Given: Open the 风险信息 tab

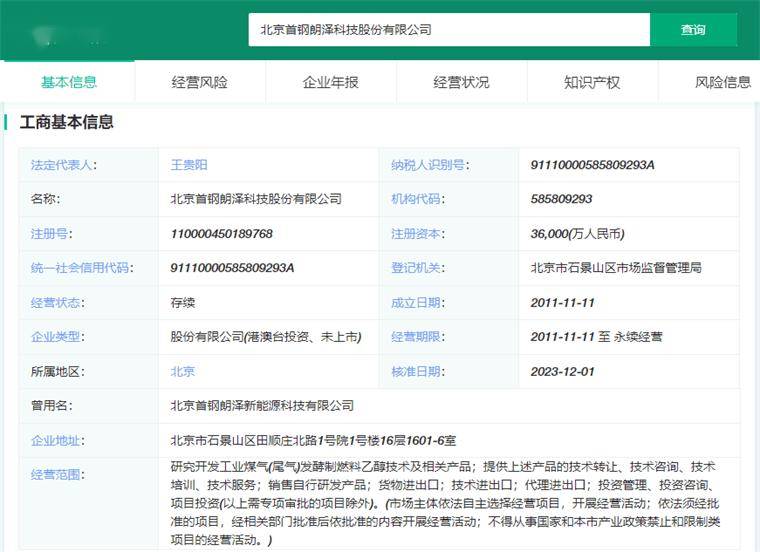Looking at the screenshot, I should [722, 82].
